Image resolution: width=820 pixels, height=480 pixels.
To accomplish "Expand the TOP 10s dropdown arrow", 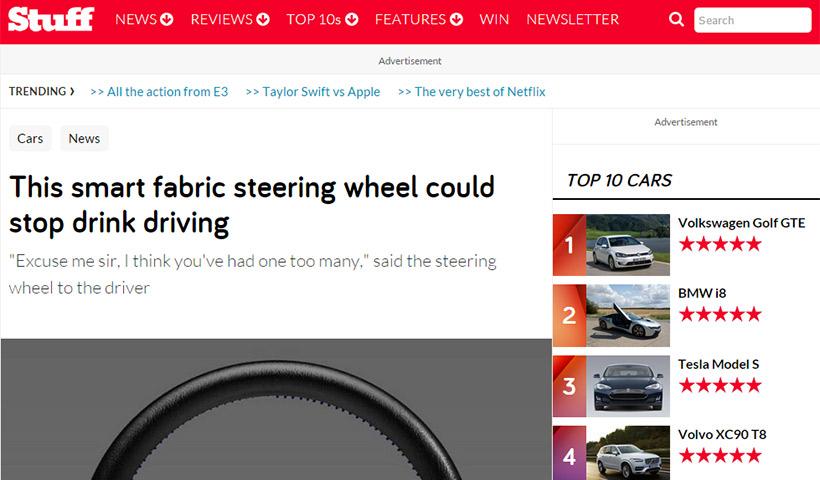I will pos(352,19).
